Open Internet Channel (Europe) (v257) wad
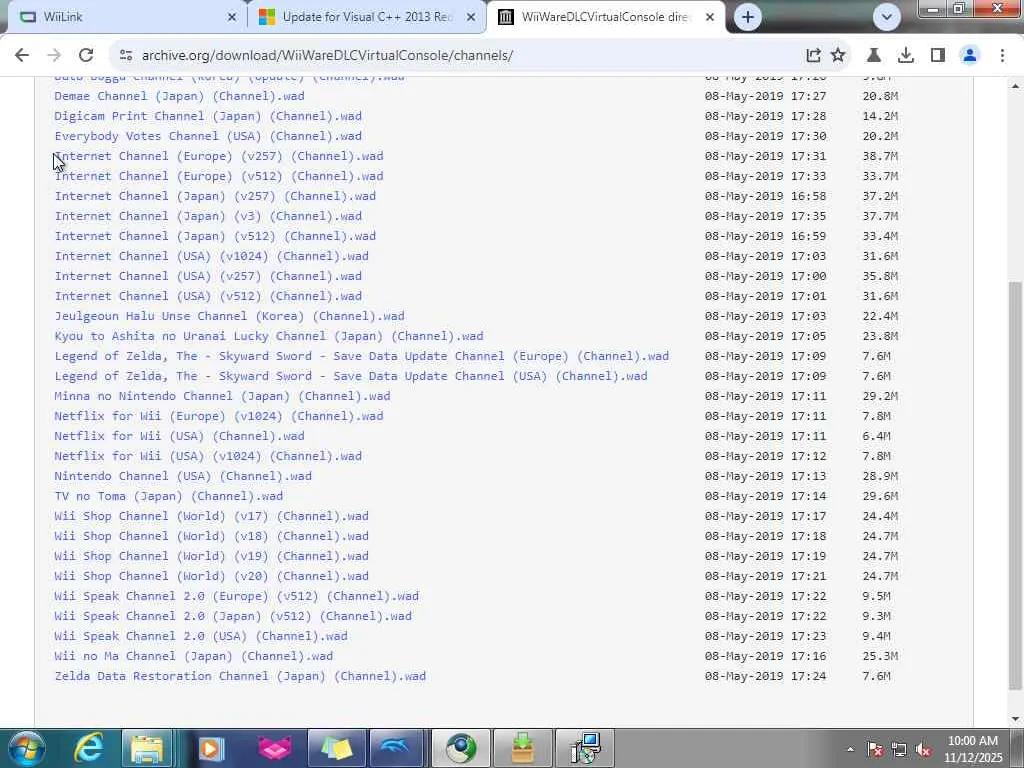The image size is (1024, 768). [x=219, y=156]
